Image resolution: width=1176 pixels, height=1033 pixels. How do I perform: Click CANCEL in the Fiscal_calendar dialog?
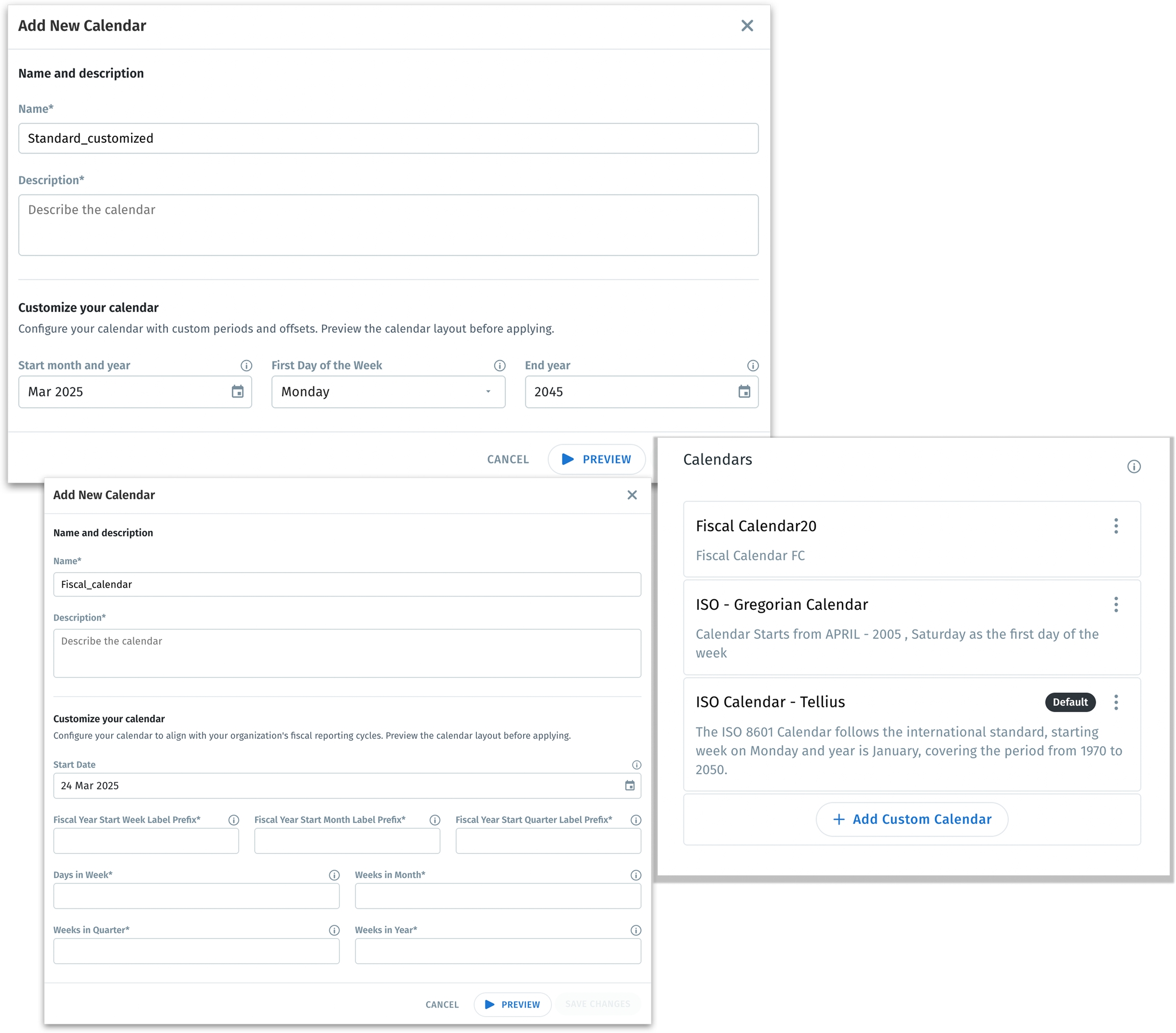(x=442, y=1004)
